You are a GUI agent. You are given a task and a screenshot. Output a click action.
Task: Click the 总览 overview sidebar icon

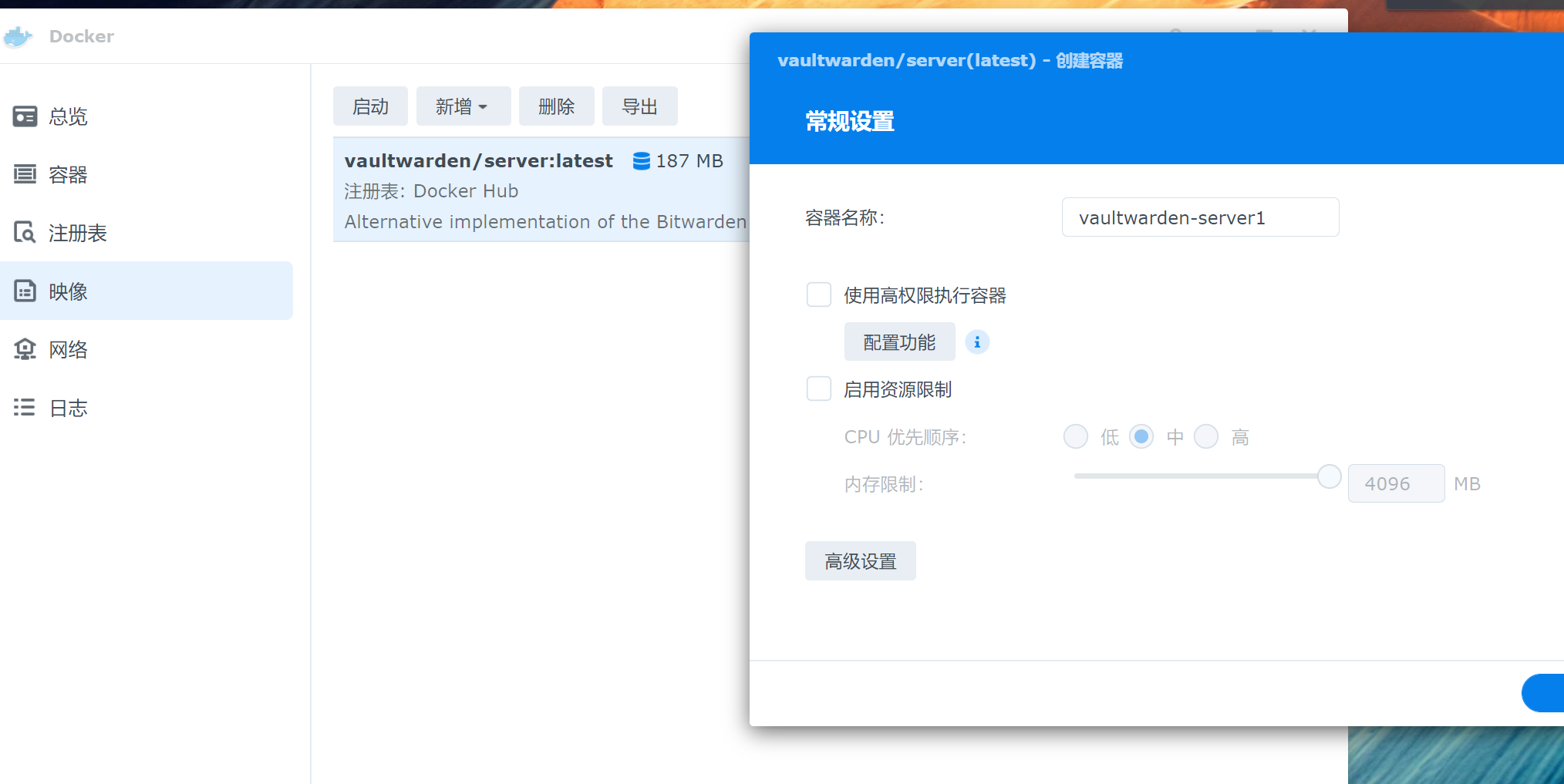point(25,116)
